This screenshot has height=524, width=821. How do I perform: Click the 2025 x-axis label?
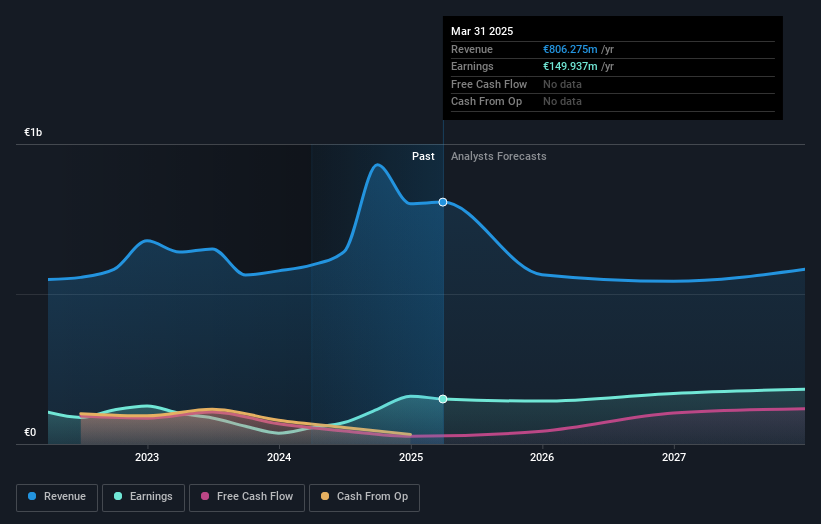(x=411, y=458)
